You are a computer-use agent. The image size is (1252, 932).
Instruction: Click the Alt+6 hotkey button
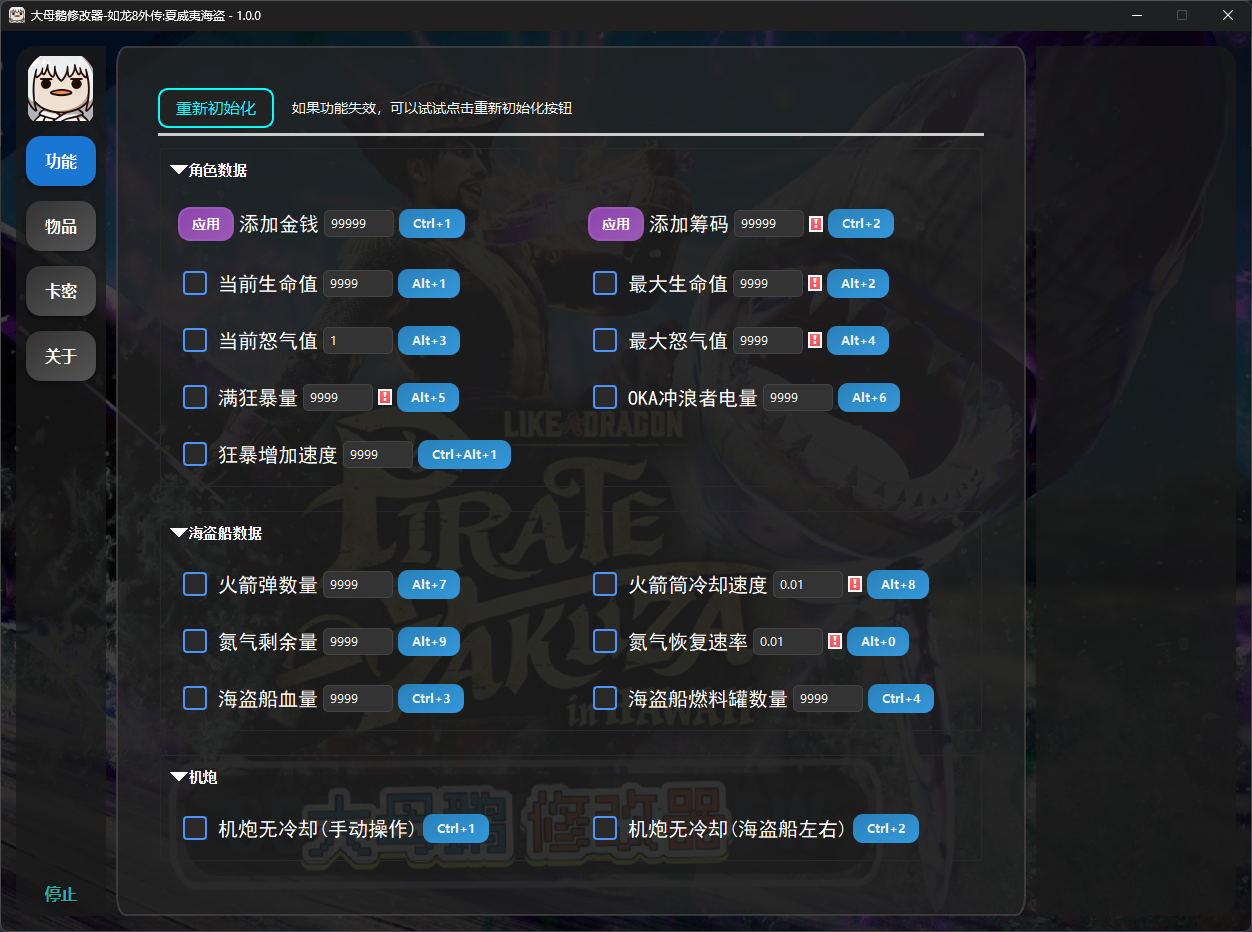869,397
